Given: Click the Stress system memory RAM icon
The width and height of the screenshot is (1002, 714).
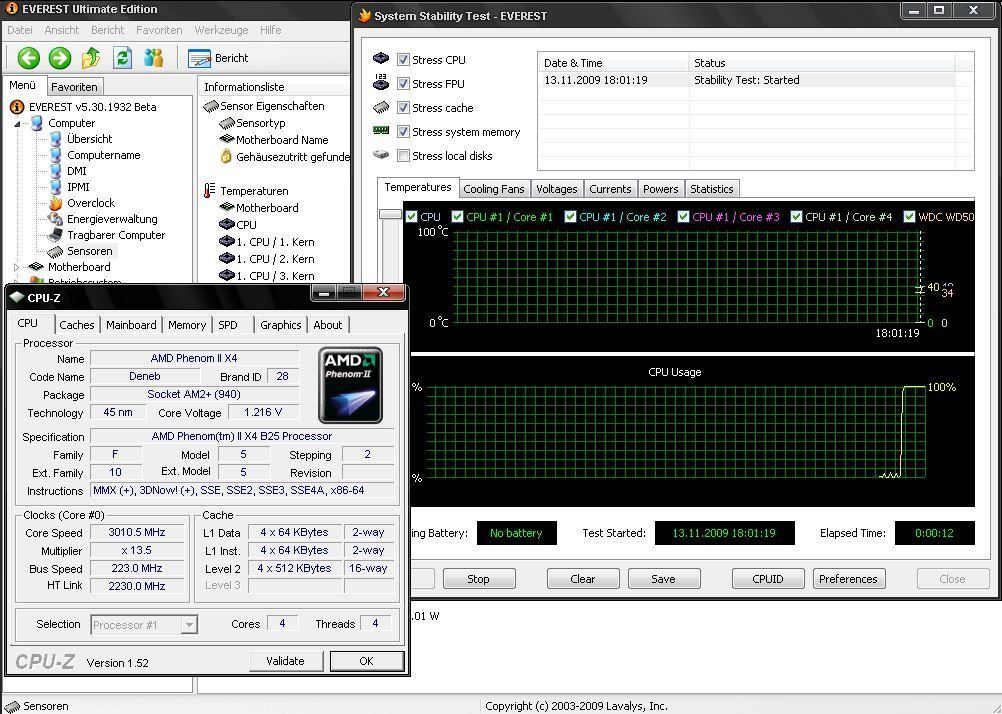Looking at the screenshot, I should click(x=381, y=130).
